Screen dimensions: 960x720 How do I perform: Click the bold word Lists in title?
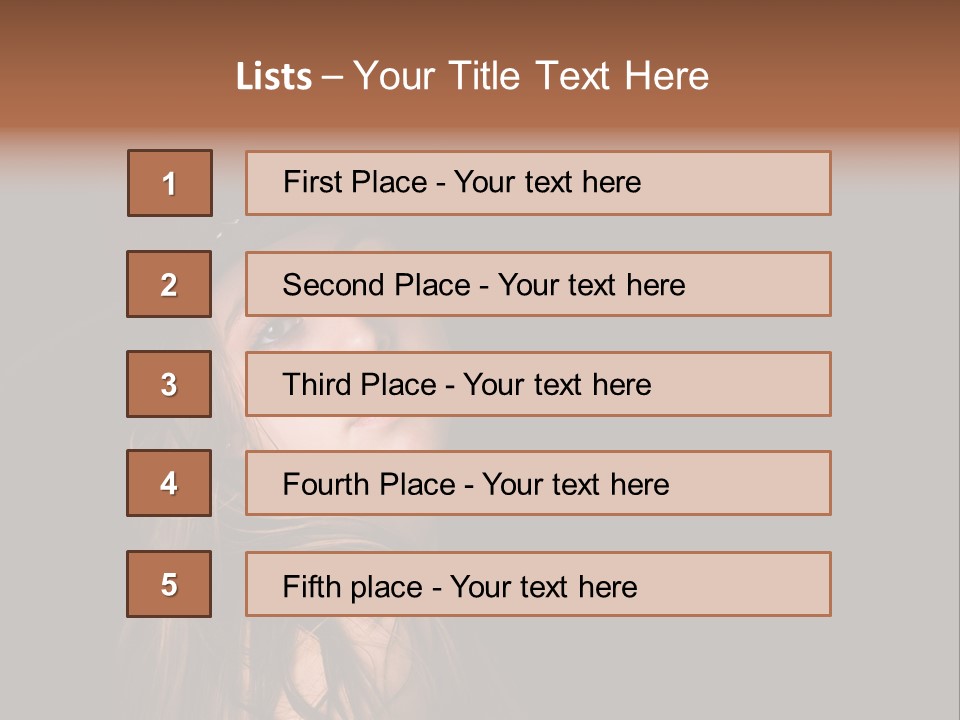tap(274, 77)
